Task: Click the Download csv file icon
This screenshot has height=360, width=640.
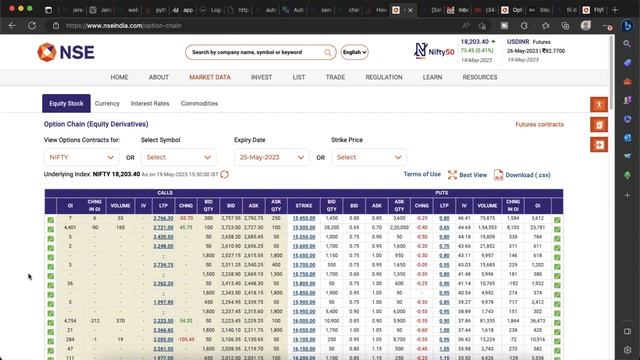Action: tap(498, 175)
